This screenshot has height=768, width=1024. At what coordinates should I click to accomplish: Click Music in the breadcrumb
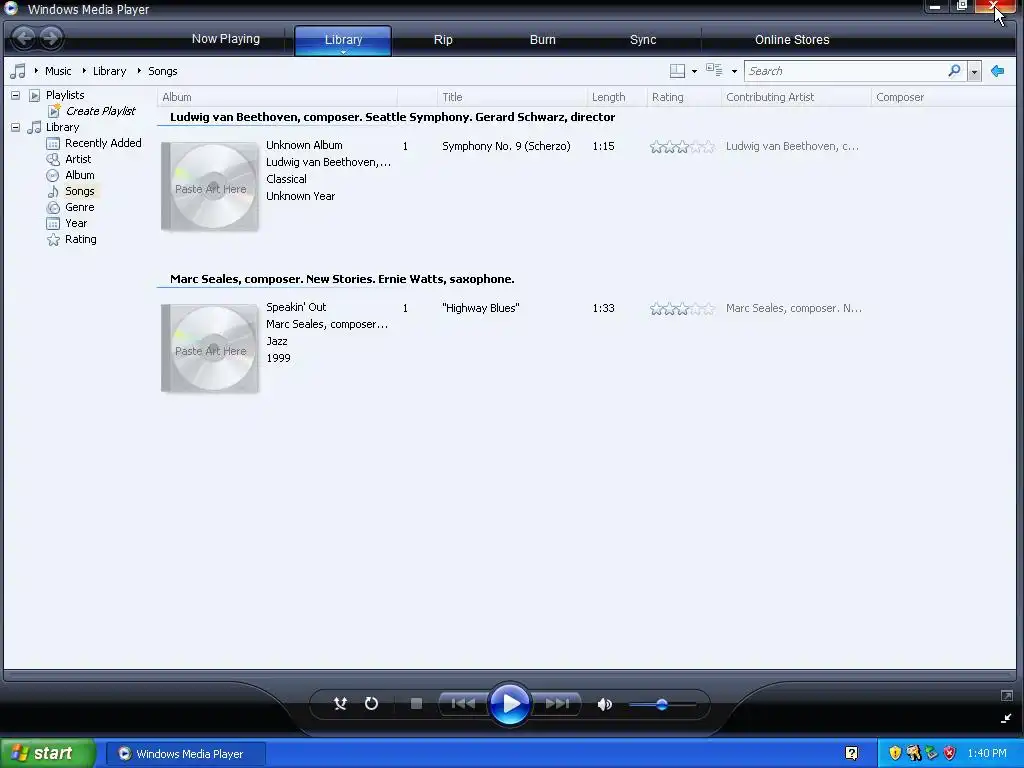point(58,71)
